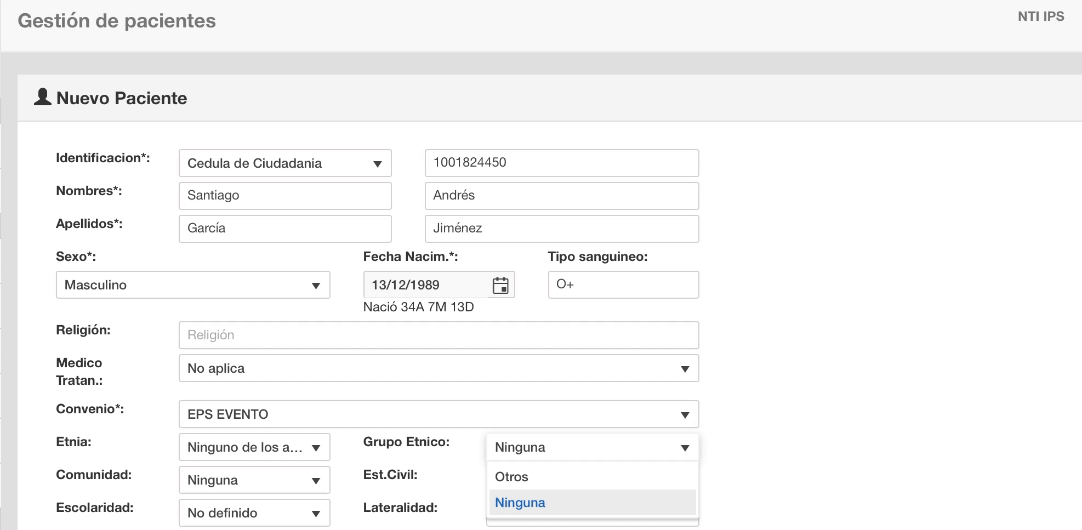Image resolution: width=1082 pixels, height=530 pixels.
Task: Click the first surname field García
Action: point(284,228)
